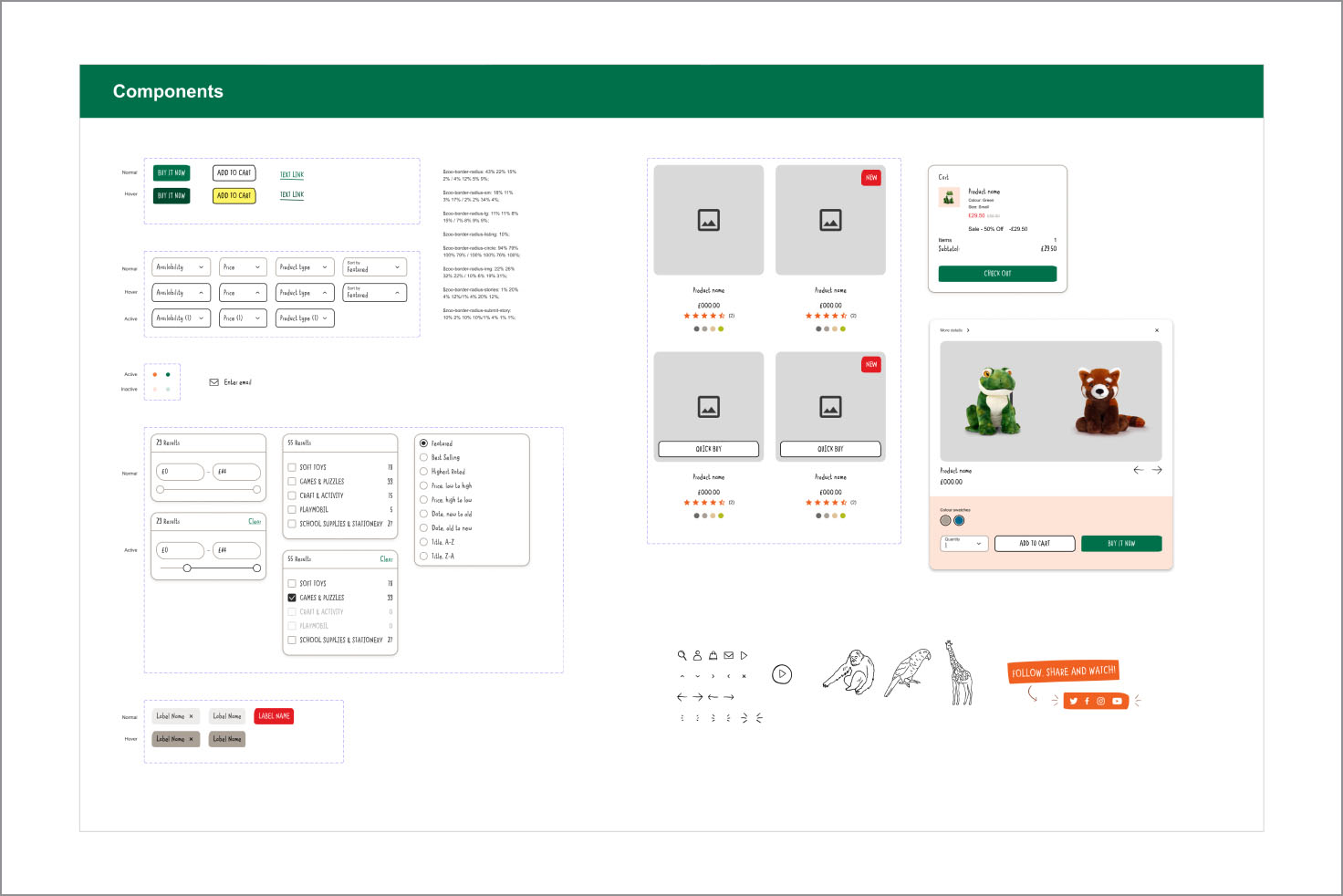Select the blue colour swatch
The image size is (1343, 896).
pyautogui.click(x=959, y=520)
